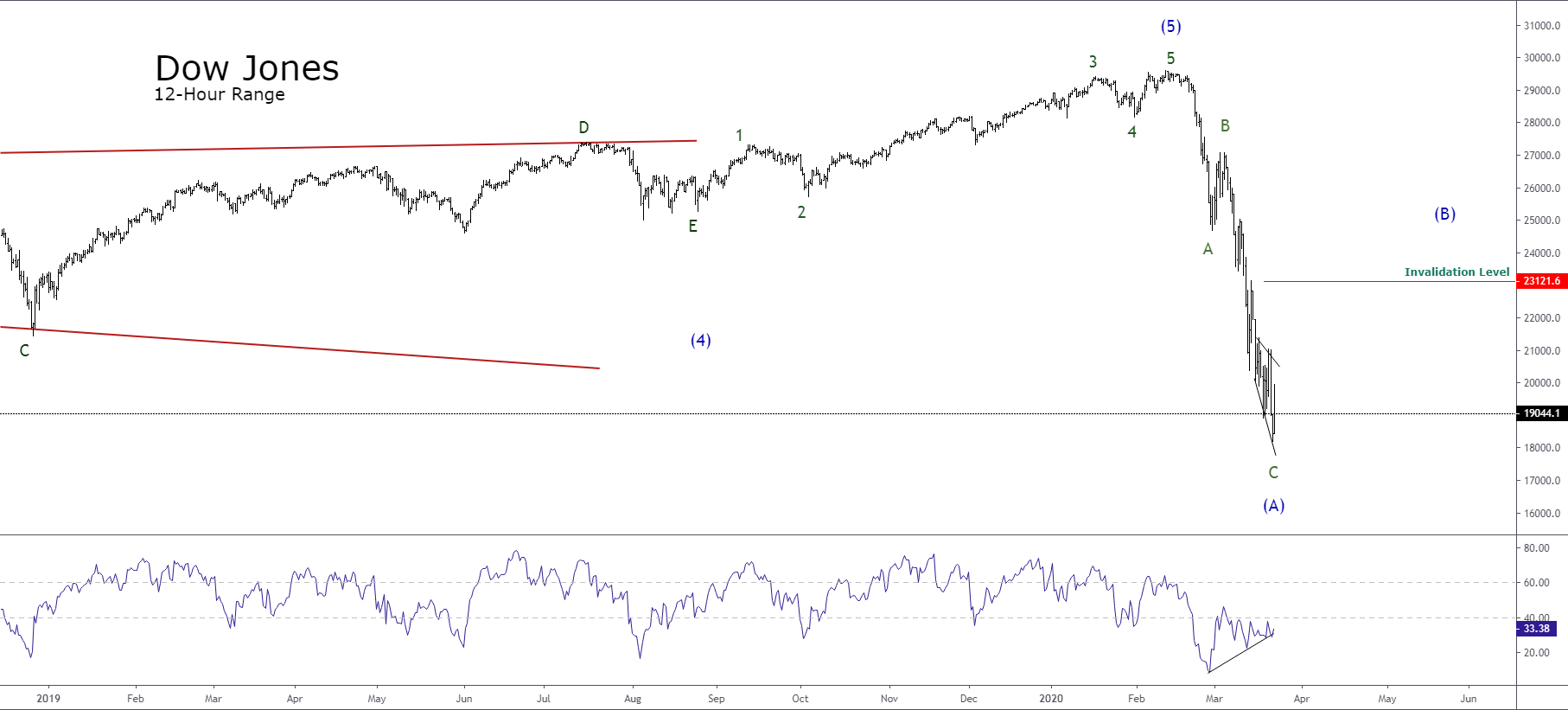Click the 33.38 RSI value tag
The width and height of the screenshot is (1568, 710).
1537,629
